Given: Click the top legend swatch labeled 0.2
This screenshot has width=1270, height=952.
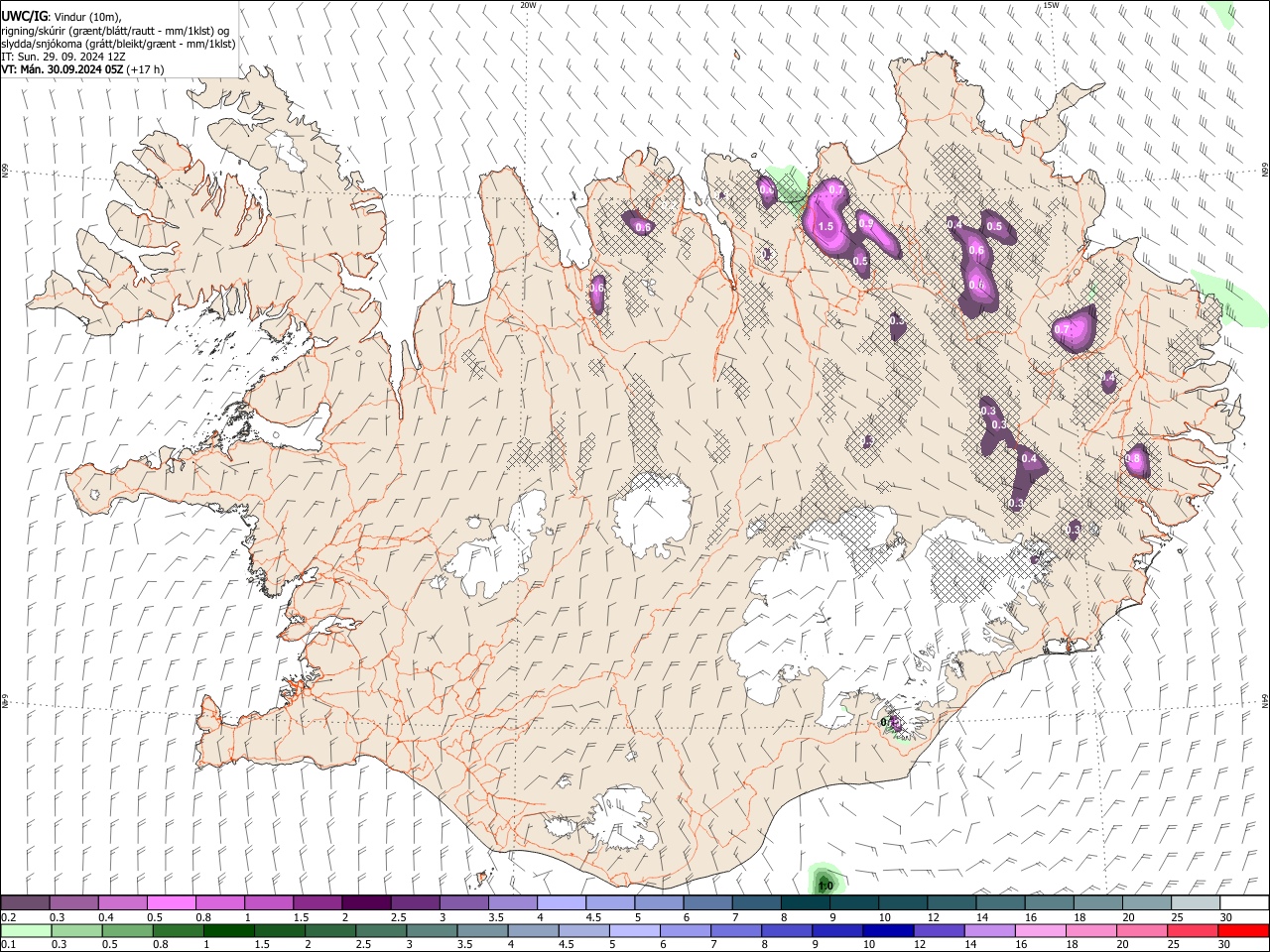Looking at the screenshot, I should (25, 903).
